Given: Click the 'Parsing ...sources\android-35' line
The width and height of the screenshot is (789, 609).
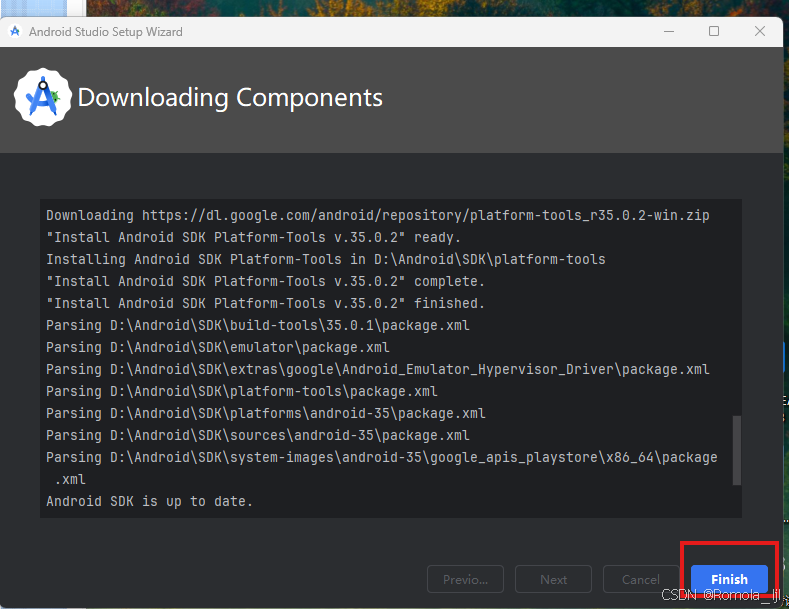Looking at the screenshot, I should click(258, 435).
